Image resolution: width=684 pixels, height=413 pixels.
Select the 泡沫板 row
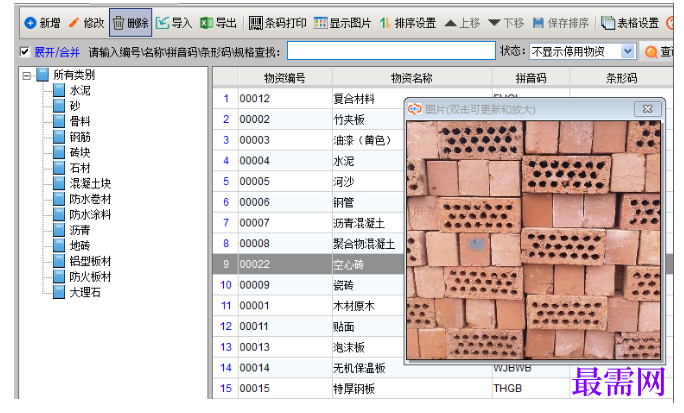coord(308,347)
